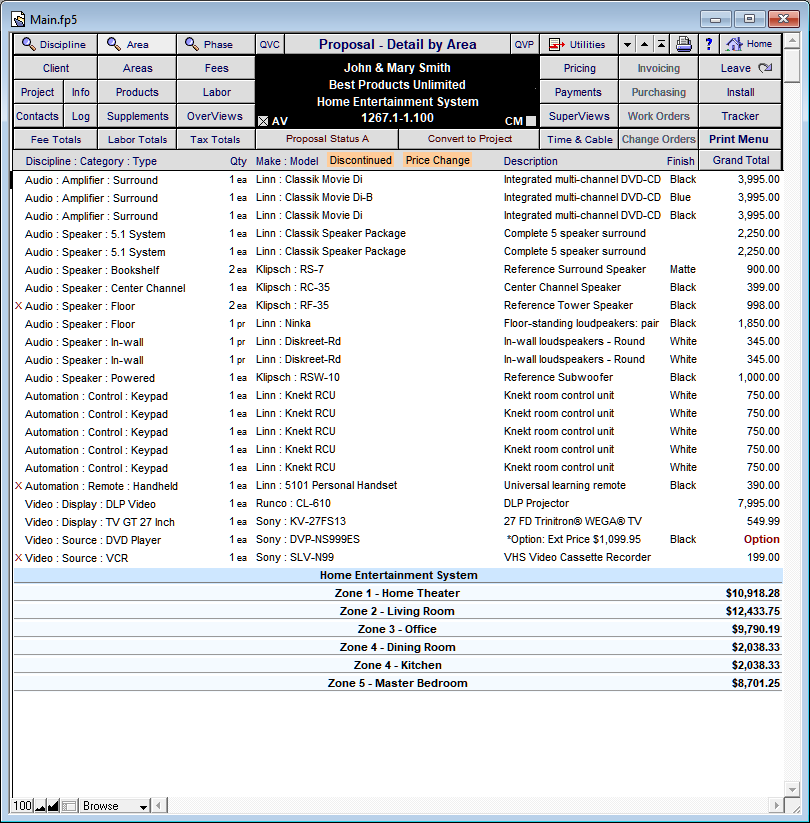Screen dimensions: 810x823
Task: Click the Price Change legend label
Action: 437,160
